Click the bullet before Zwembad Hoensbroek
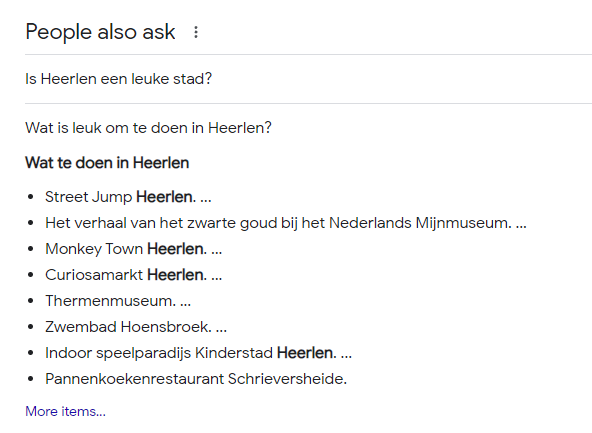Viewport: 592px width, 433px height. 31,327
